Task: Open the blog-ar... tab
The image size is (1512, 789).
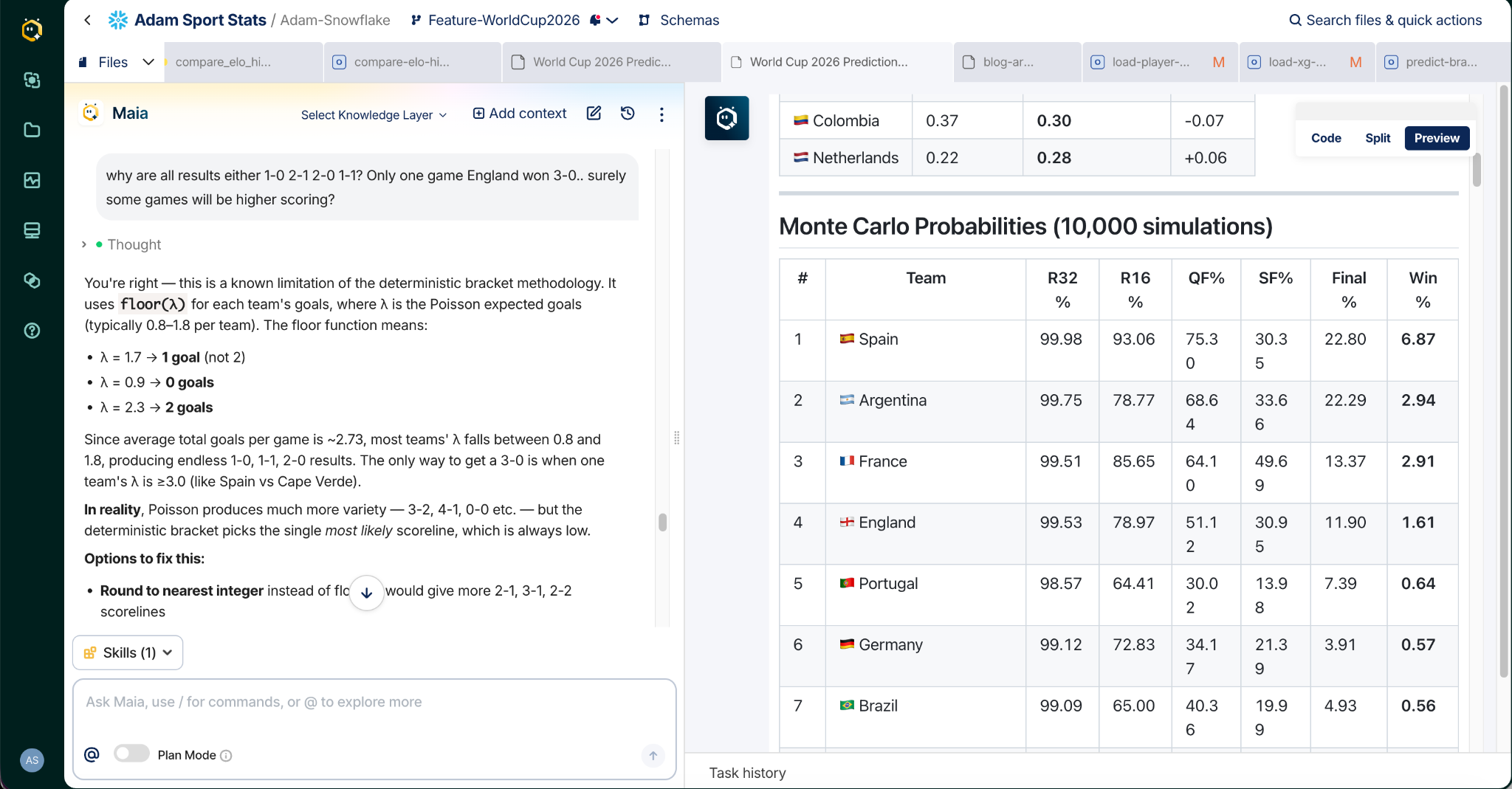Action: coord(1017,62)
